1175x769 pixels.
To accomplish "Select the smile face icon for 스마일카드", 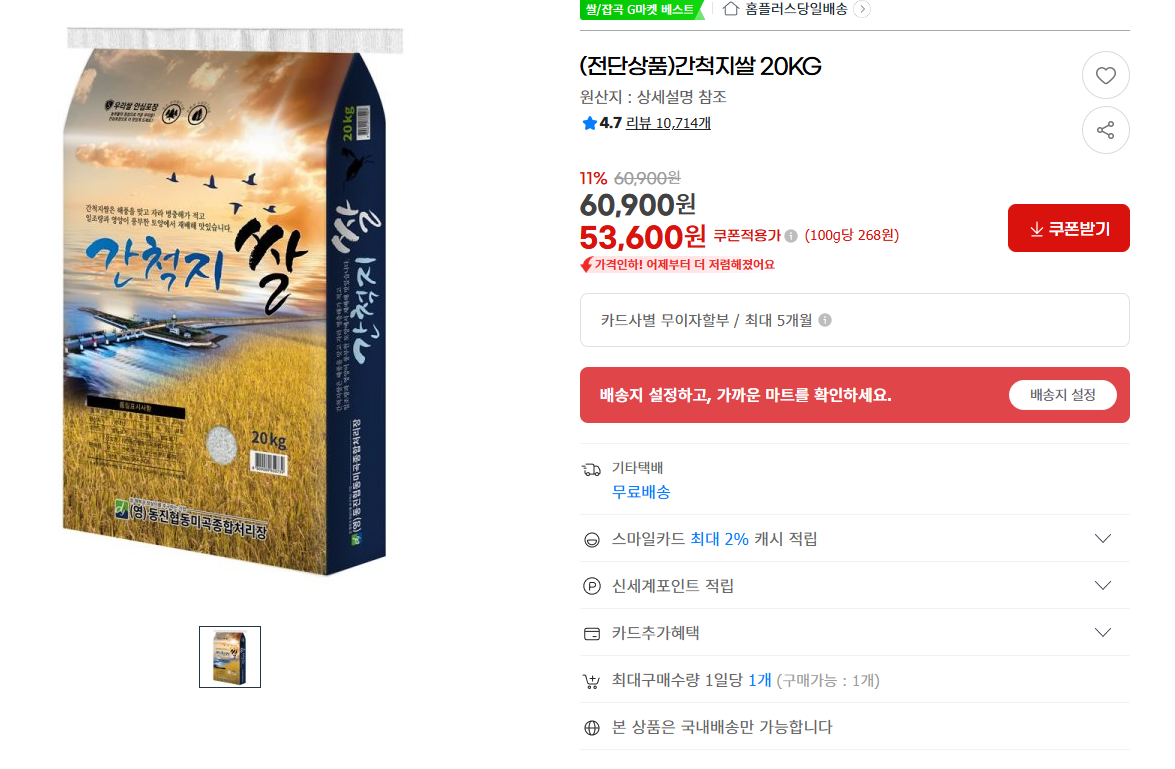I will [591, 538].
